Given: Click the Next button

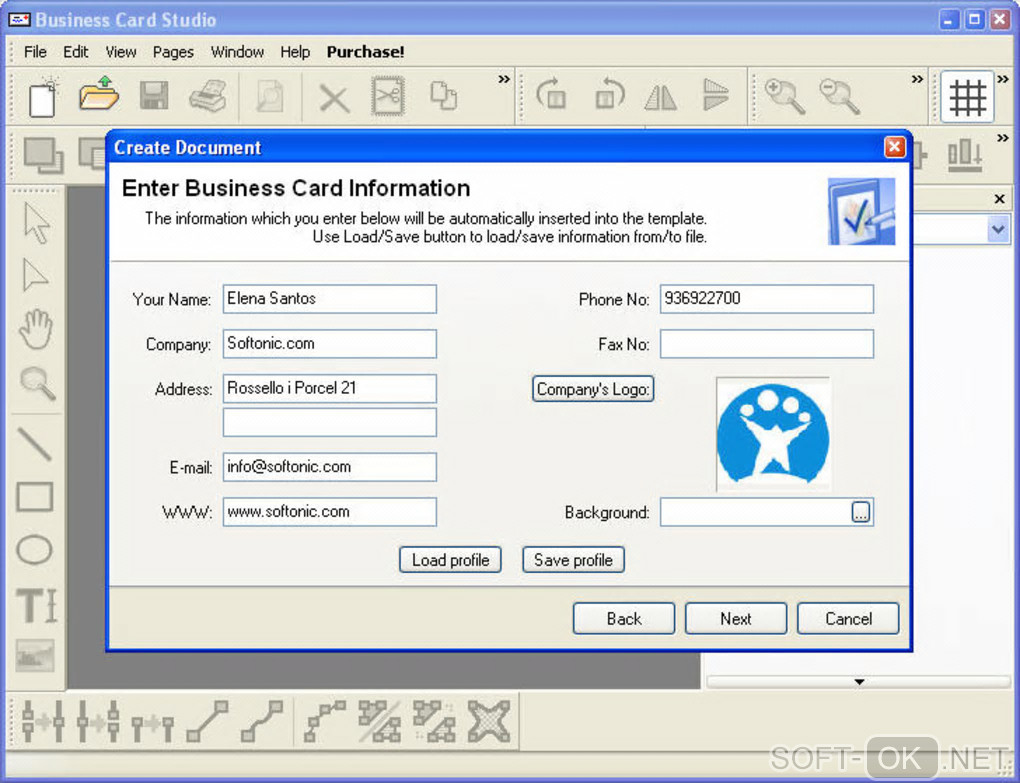Looking at the screenshot, I should pos(736,618).
